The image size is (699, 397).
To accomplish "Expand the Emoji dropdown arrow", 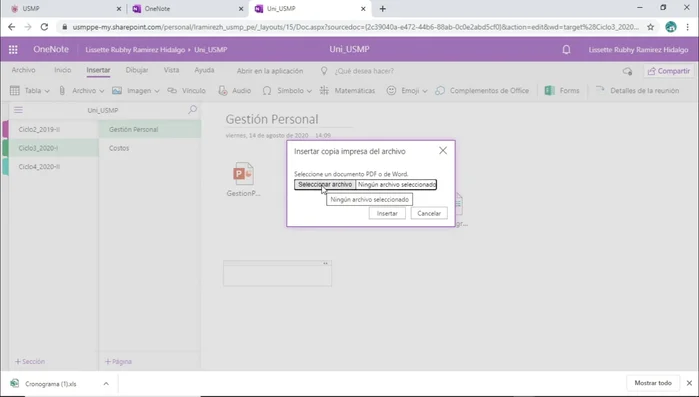I will click(x=425, y=91).
